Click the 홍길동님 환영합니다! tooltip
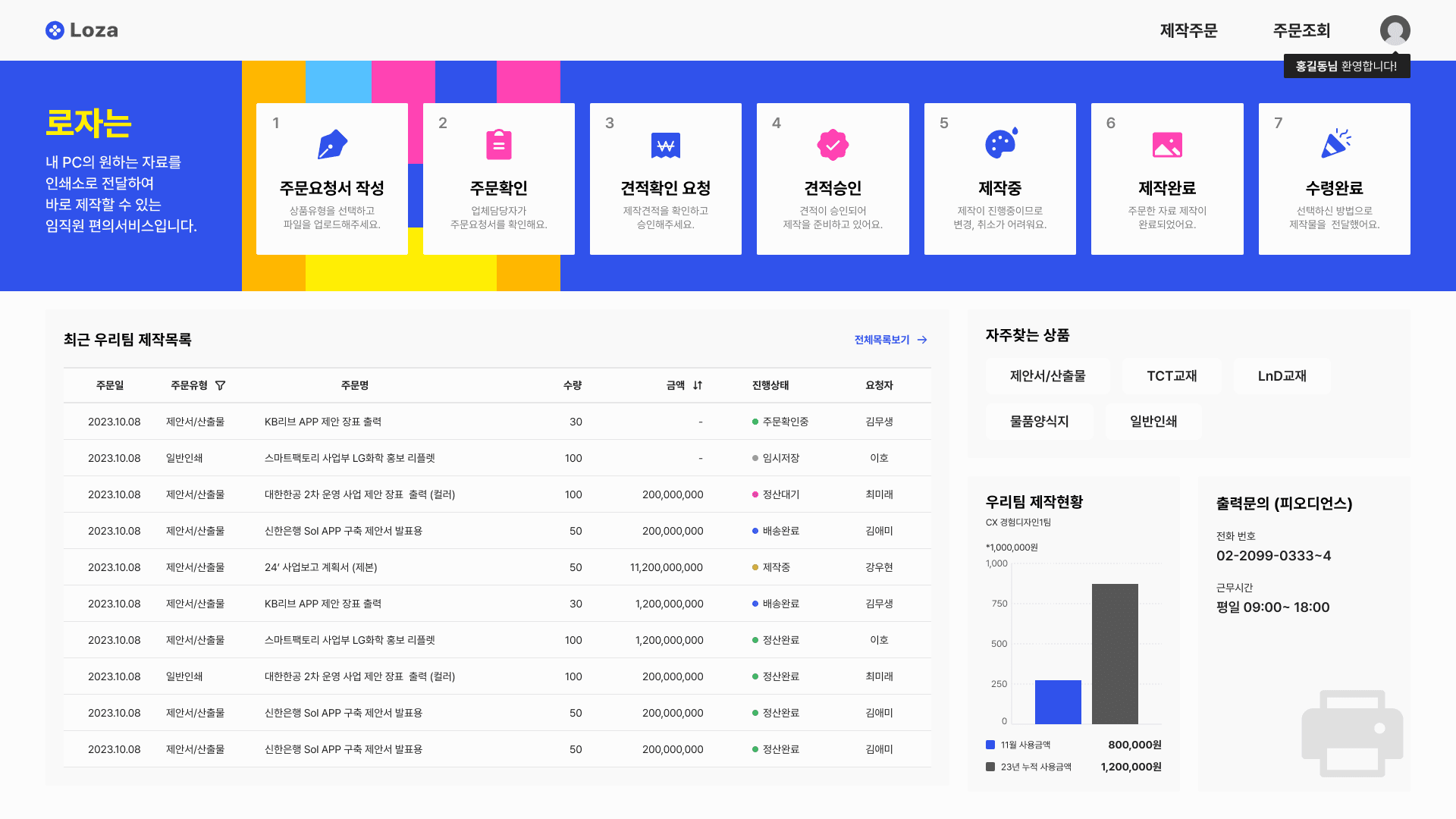This screenshot has height=819, width=1456. click(x=1347, y=66)
